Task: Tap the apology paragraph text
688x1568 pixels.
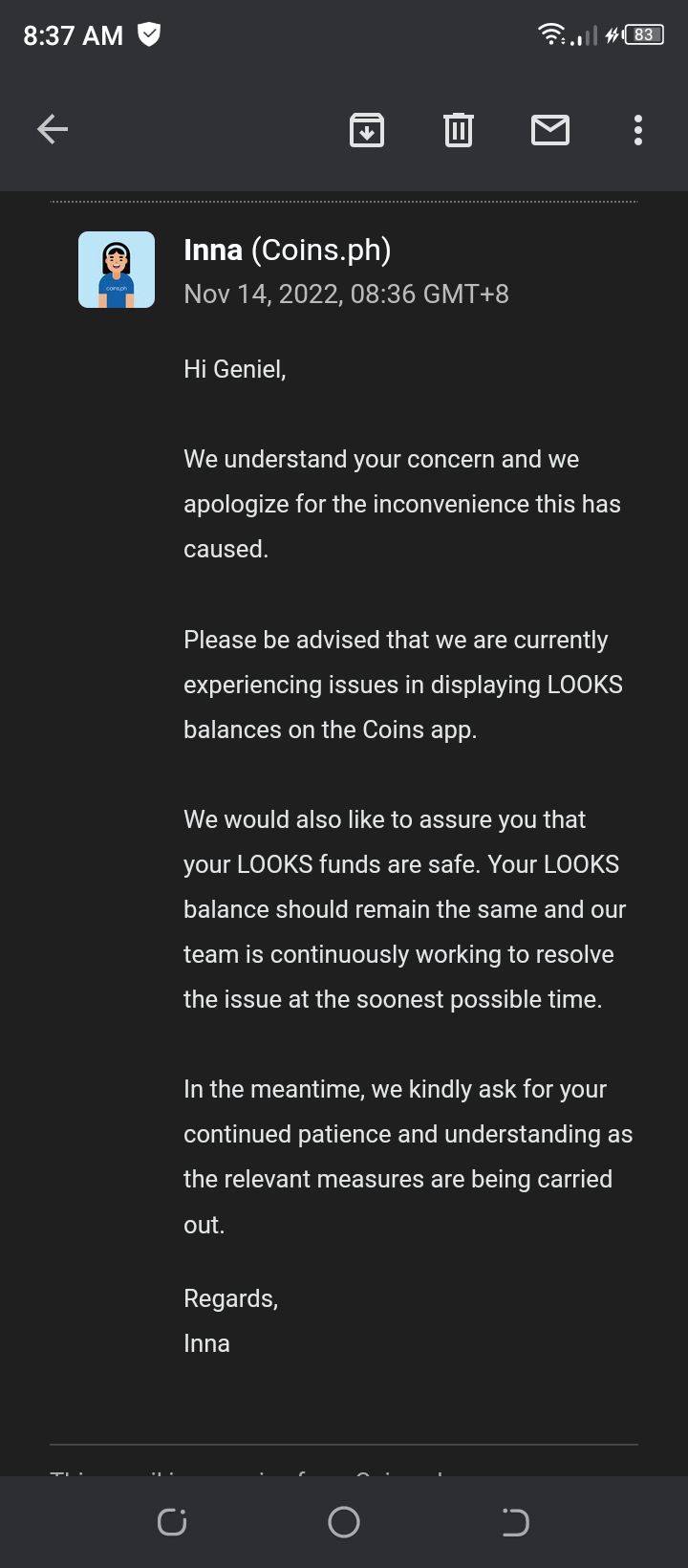Action: tap(402, 504)
